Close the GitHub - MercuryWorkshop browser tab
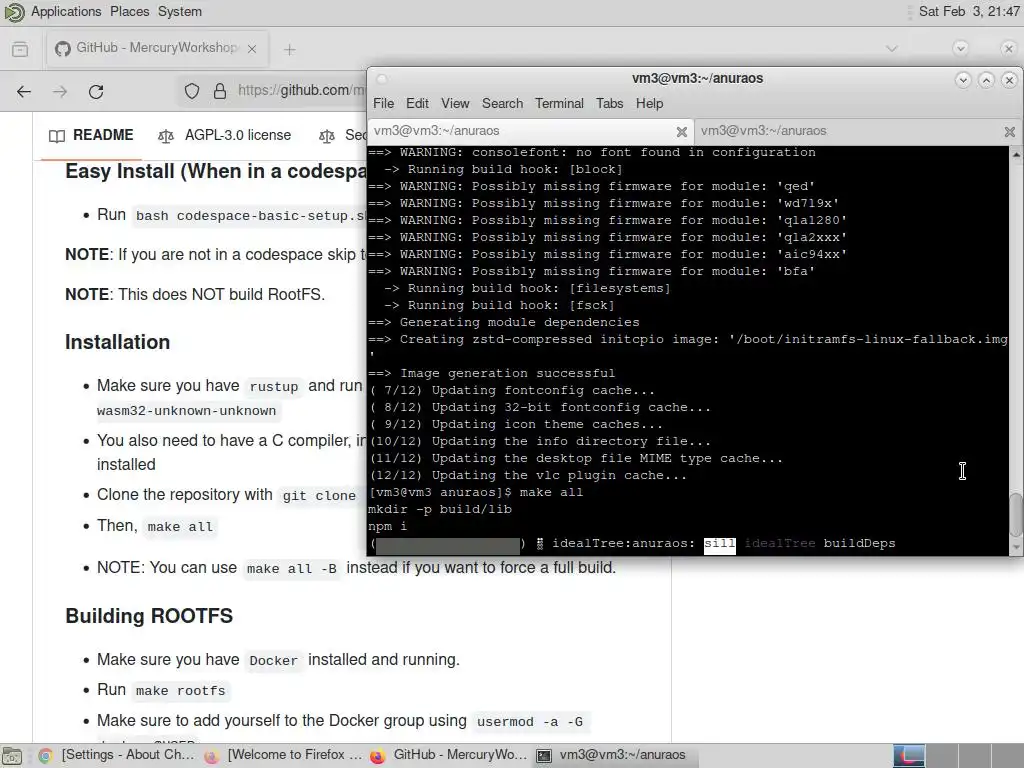 [252, 49]
